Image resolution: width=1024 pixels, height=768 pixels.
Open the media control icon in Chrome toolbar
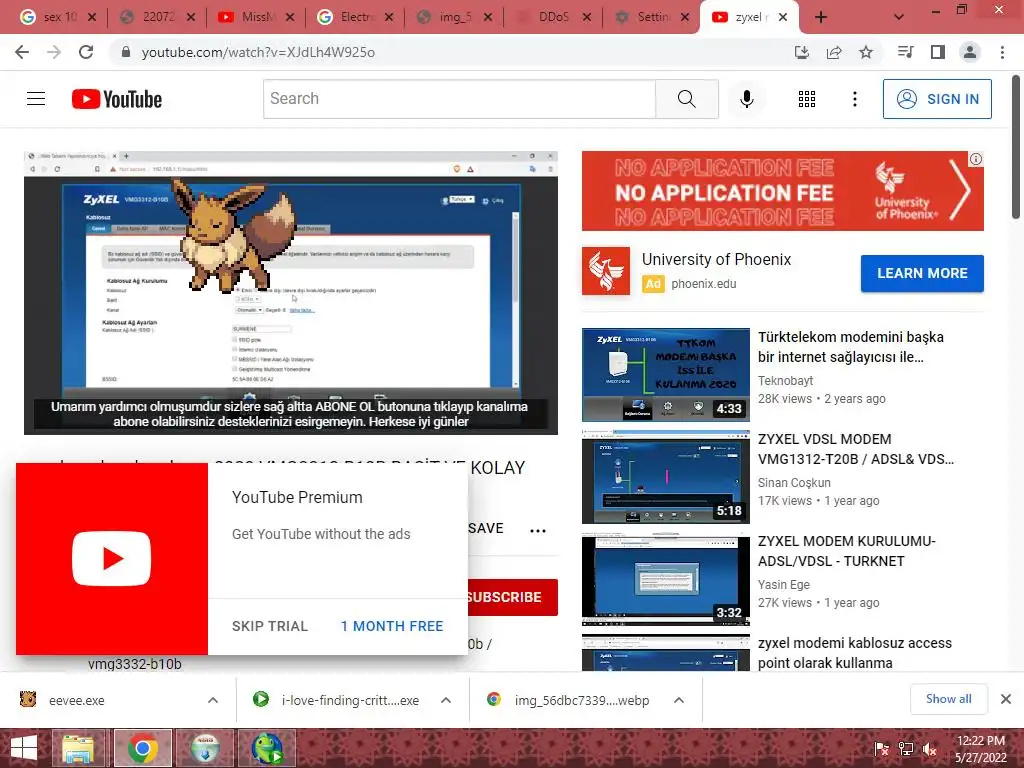pyautogui.click(x=906, y=52)
